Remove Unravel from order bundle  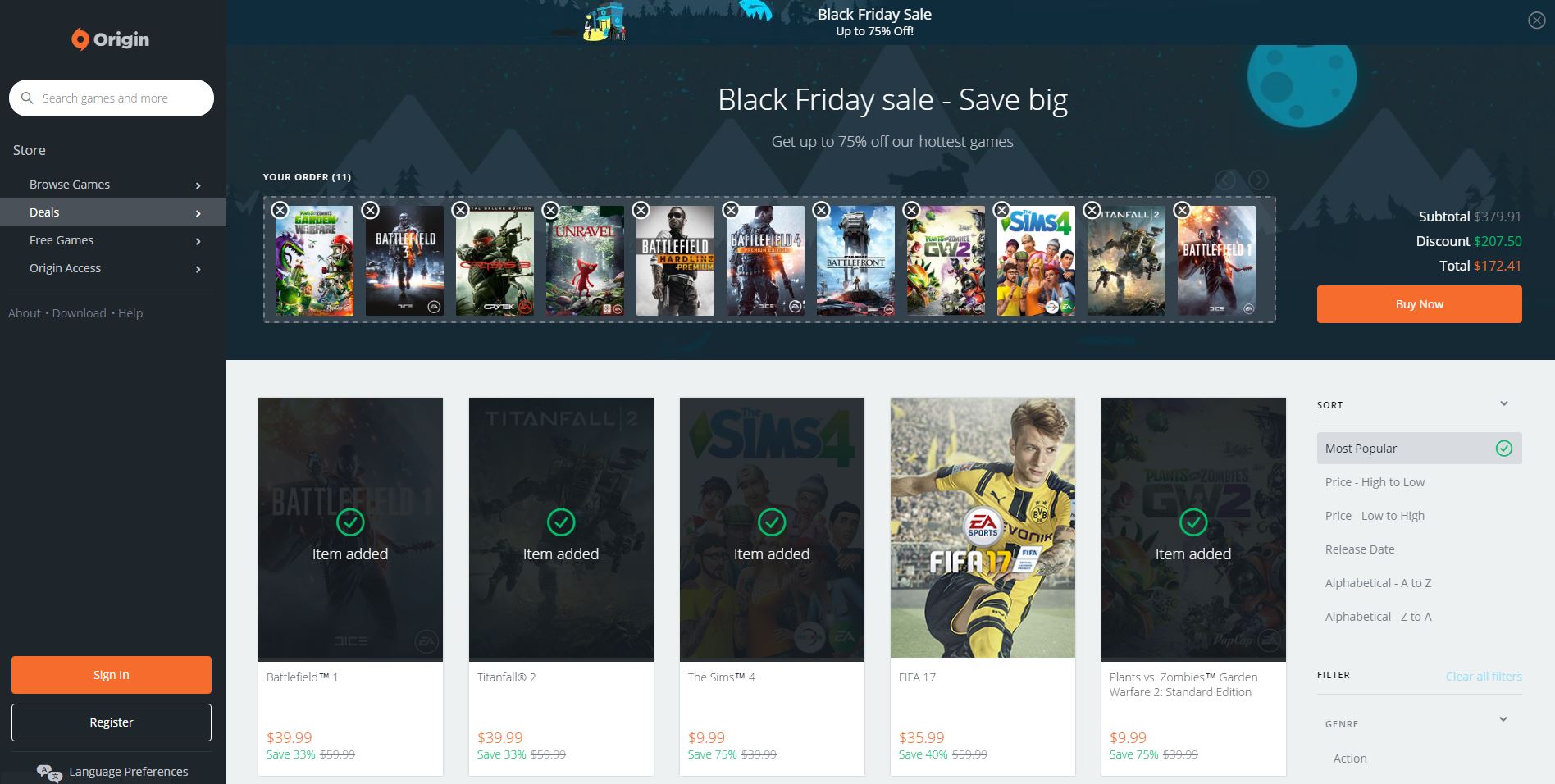(551, 210)
